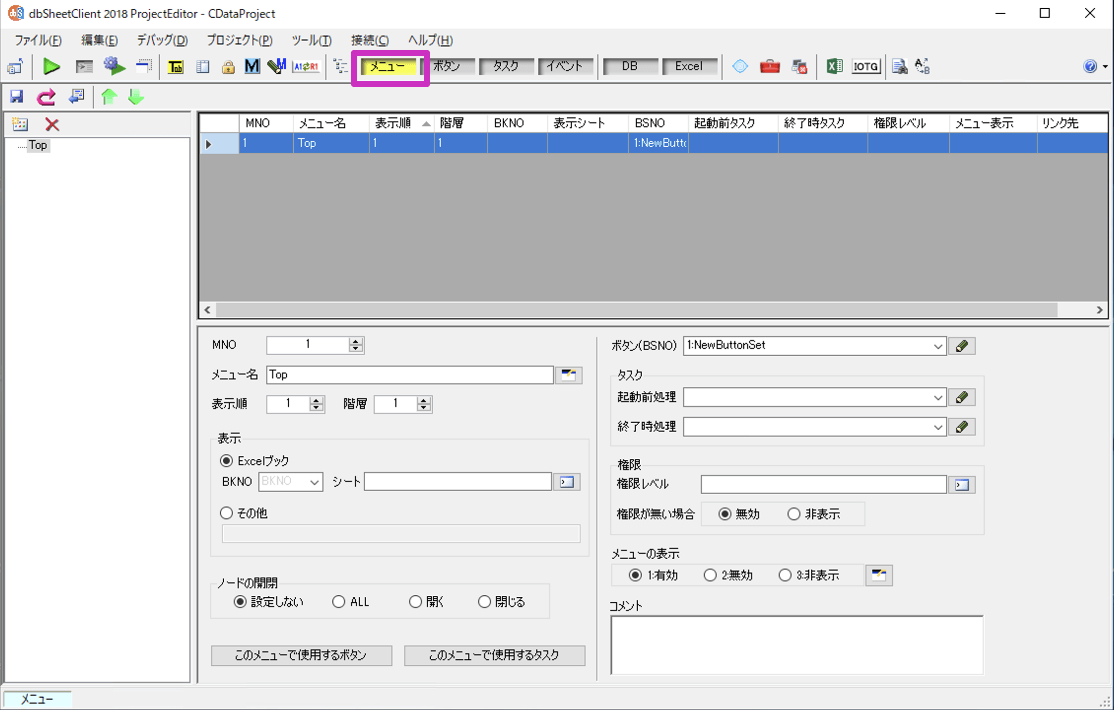This screenshot has height=710, width=1114.
Task: Click the Excel spreadsheet icon
Action: (835, 67)
